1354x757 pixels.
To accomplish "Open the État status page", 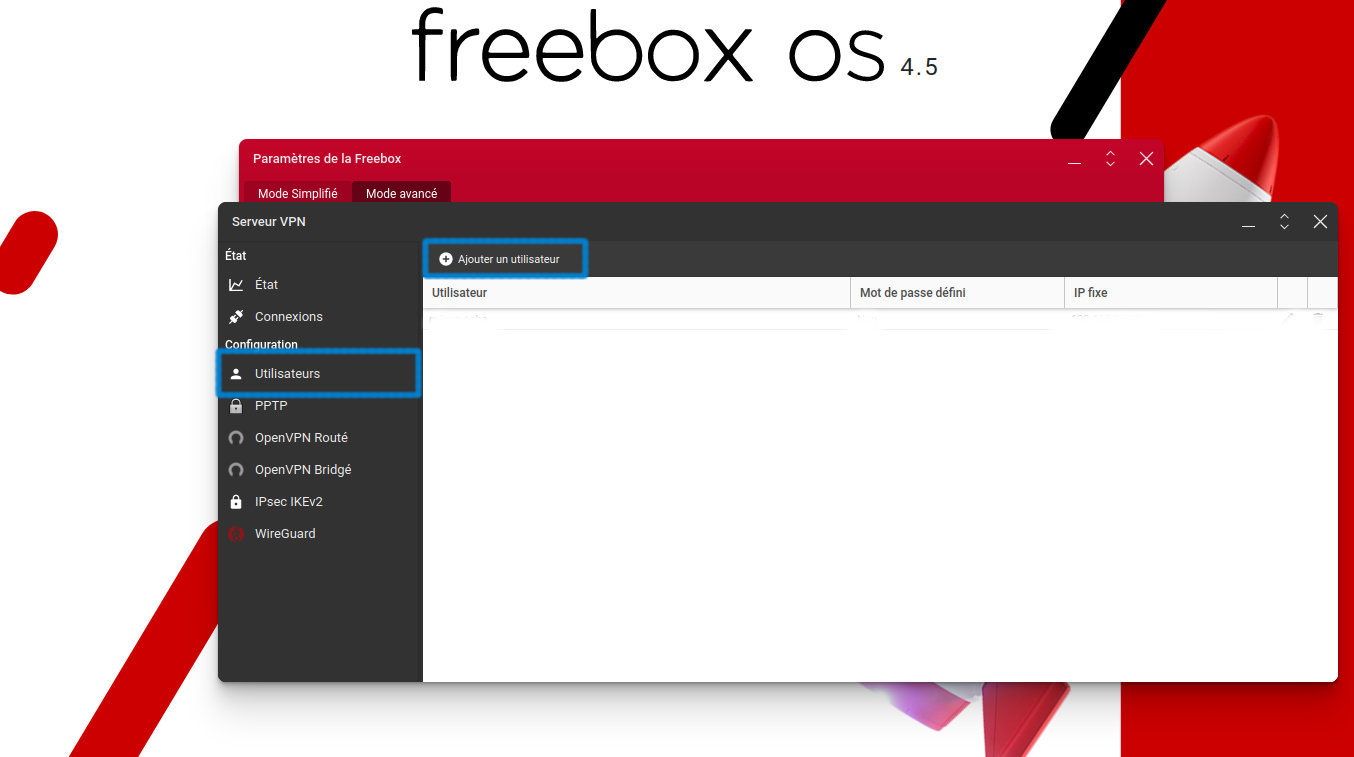I will [x=320, y=285].
